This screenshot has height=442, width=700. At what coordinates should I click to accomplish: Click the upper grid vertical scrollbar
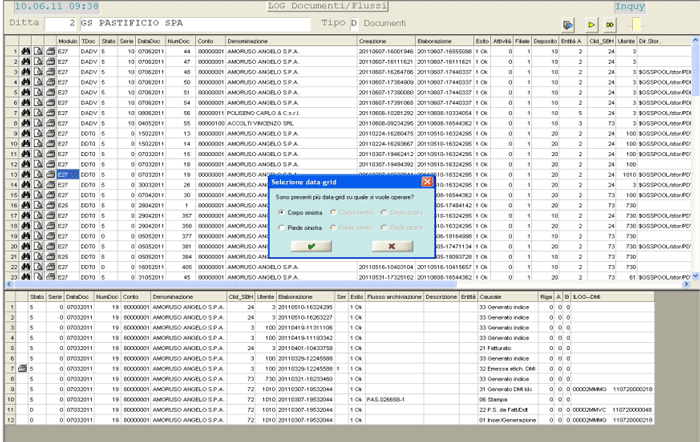(693, 150)
